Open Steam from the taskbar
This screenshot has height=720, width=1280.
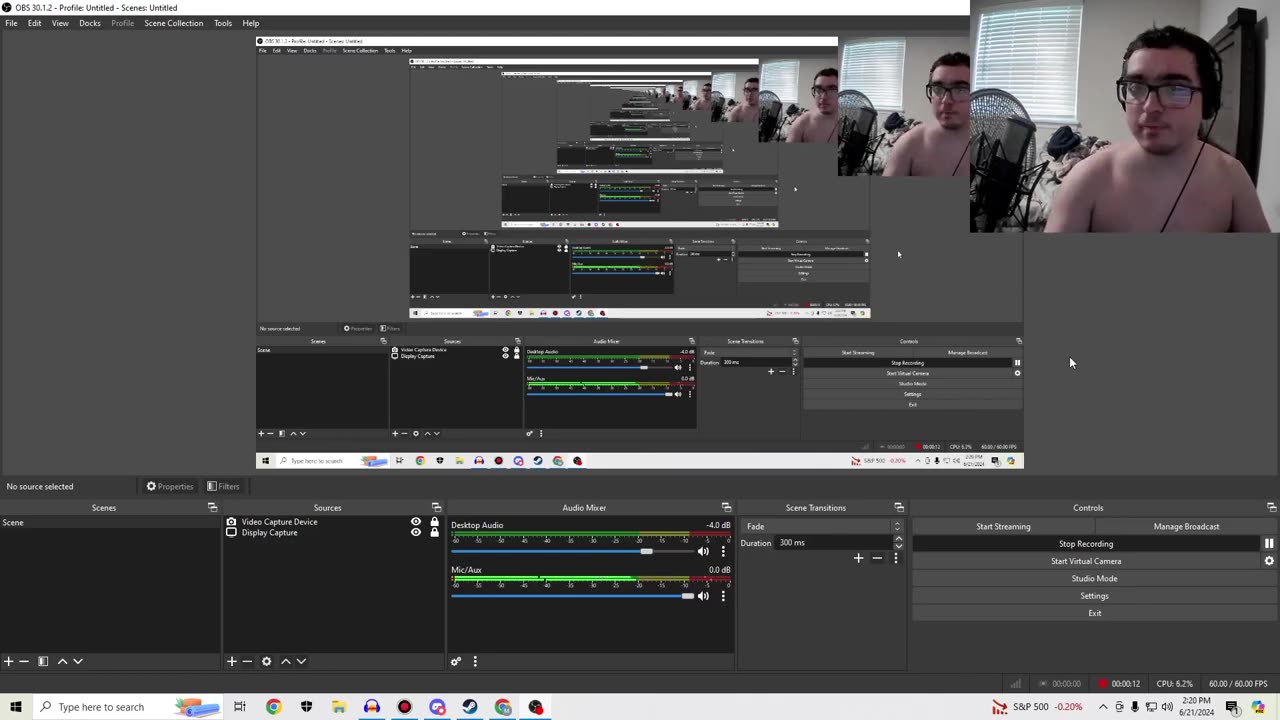tap(470, 707)
